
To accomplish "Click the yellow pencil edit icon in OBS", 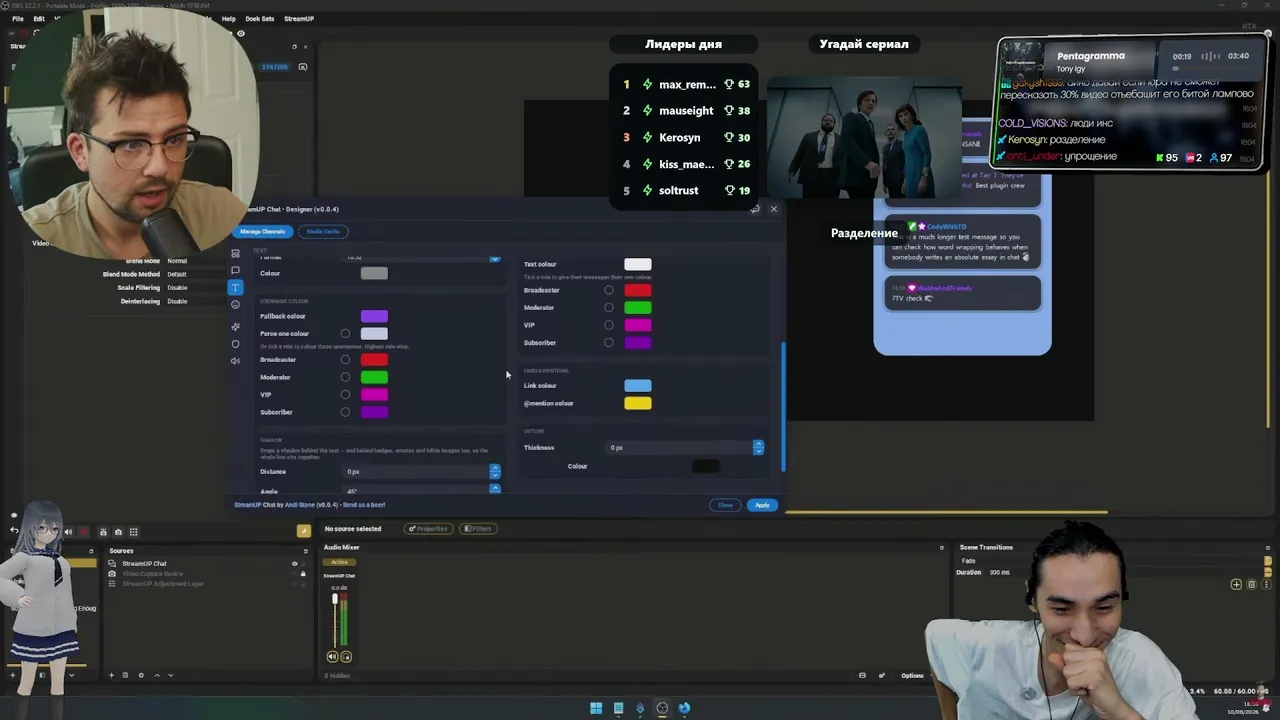I will pyautogui.click(x=304, y=530).
